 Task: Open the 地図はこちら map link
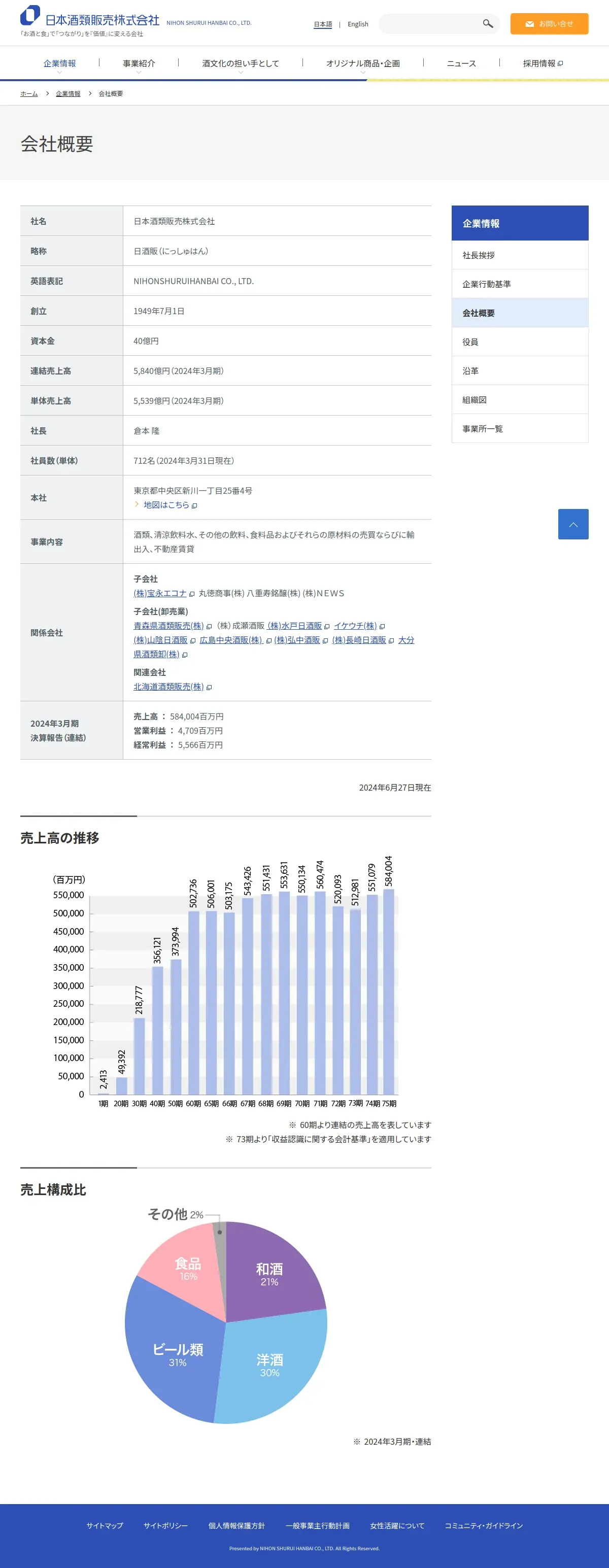pos(166,504)
